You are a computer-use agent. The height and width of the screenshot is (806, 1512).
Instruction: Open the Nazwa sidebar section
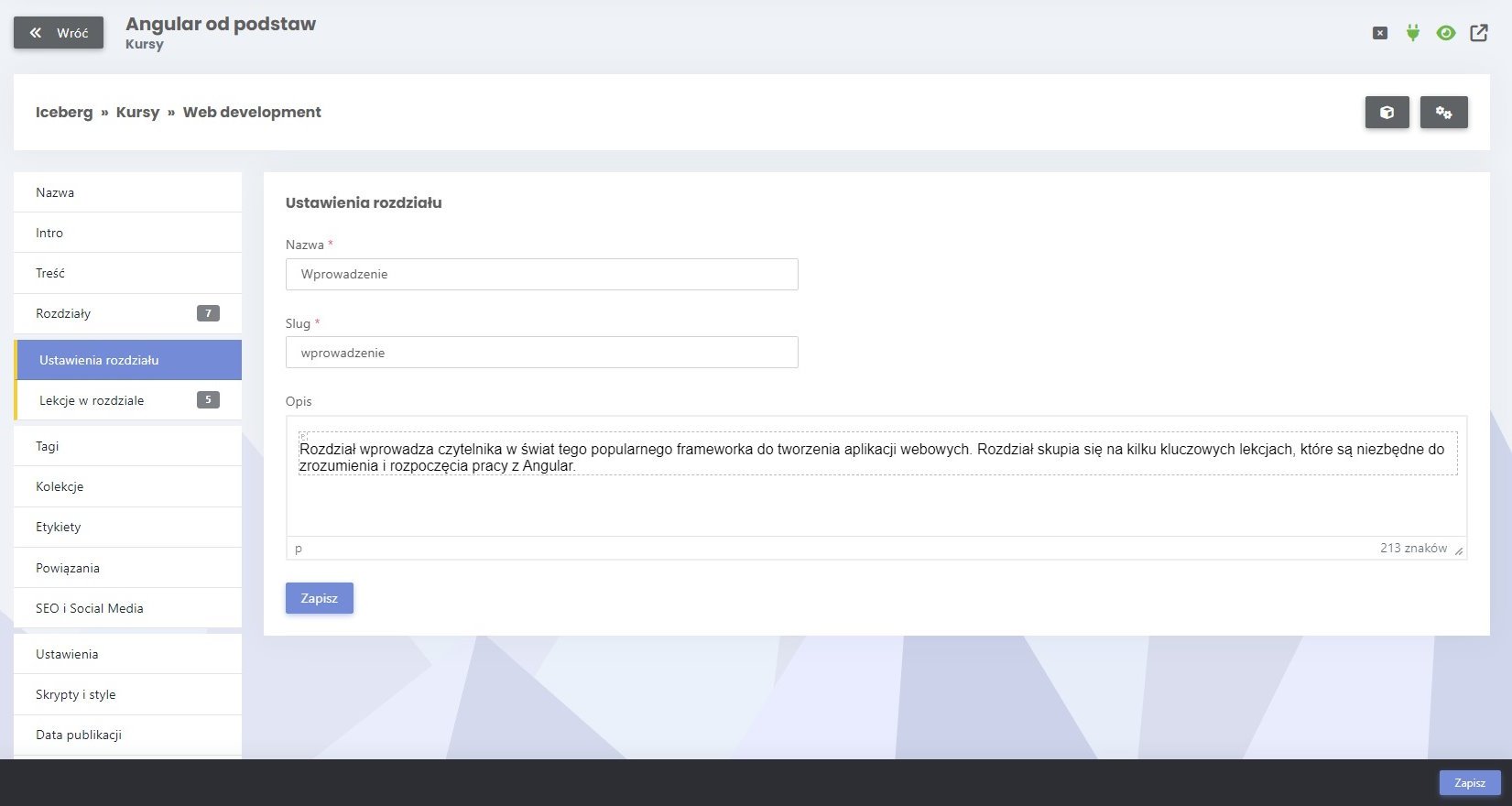click(x=128, y=192)
